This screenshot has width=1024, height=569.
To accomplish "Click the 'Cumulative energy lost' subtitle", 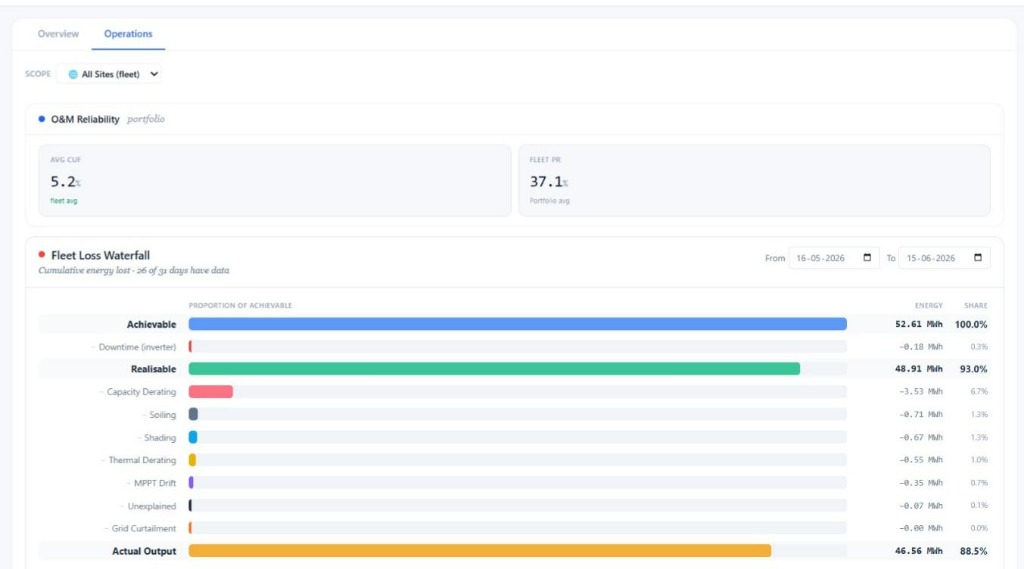I will pos(84,270).
